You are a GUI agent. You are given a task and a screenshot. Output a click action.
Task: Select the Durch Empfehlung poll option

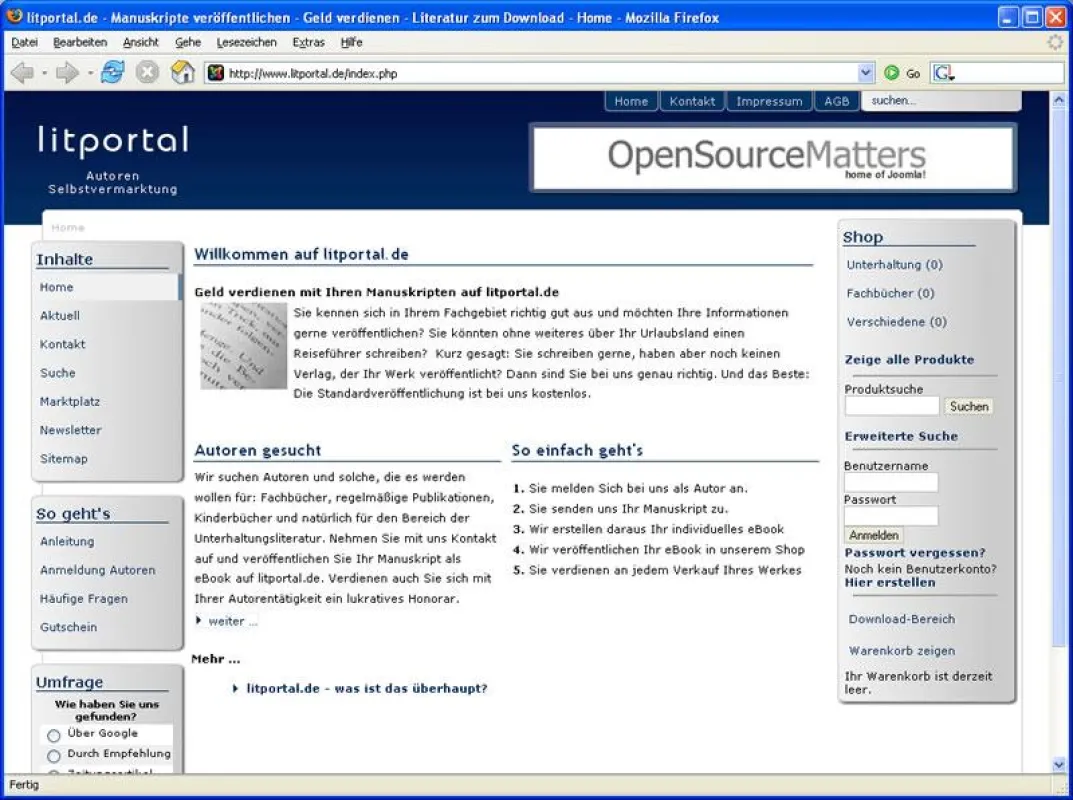tap(54, 756)
